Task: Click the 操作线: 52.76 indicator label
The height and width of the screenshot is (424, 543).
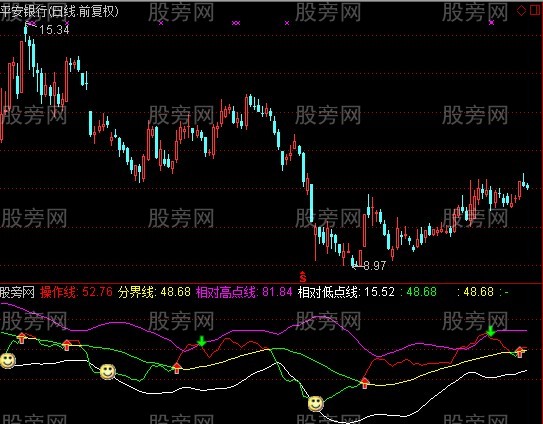Action: [76, 292]
